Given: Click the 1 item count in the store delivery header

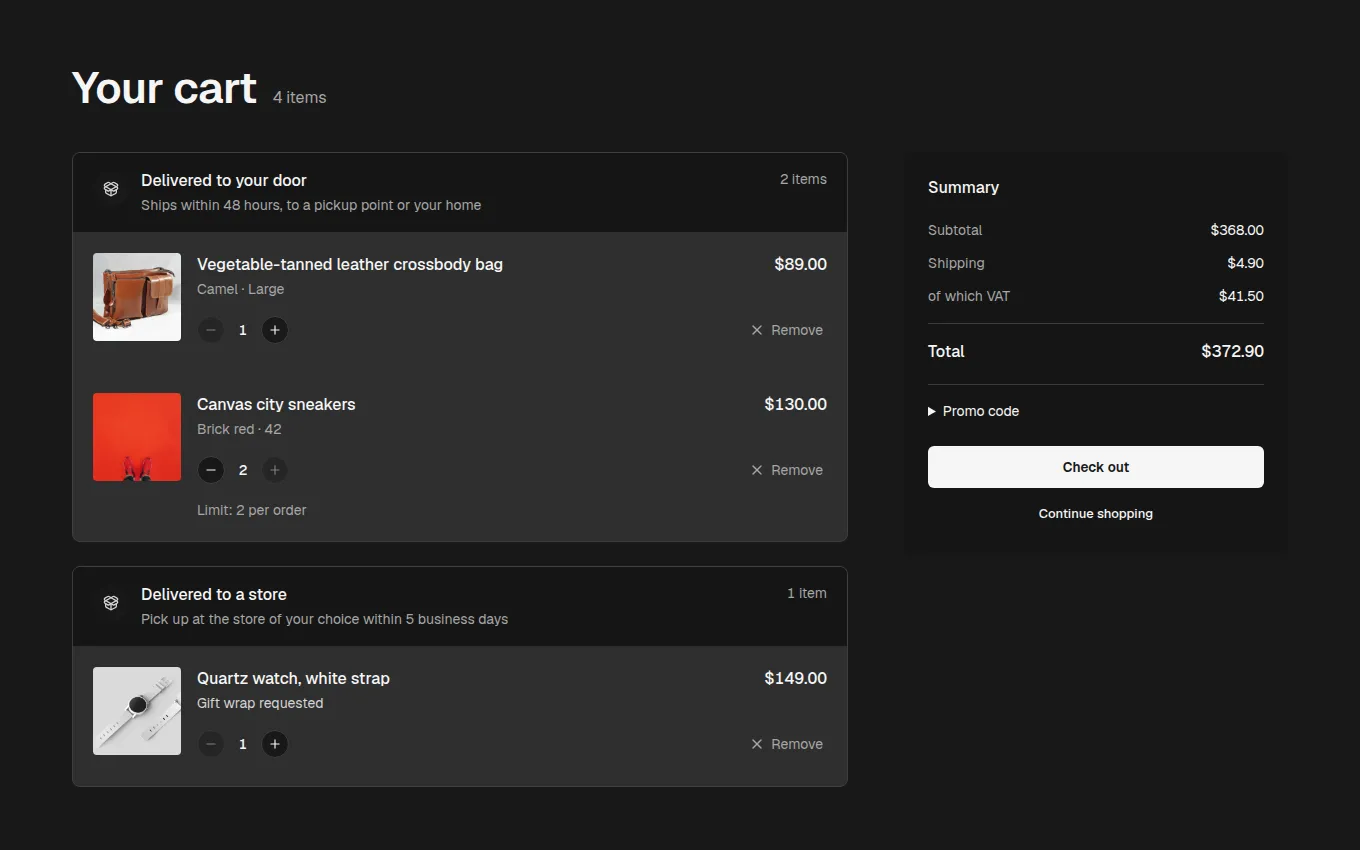Looking at the screenshot, I should [807, 593].
